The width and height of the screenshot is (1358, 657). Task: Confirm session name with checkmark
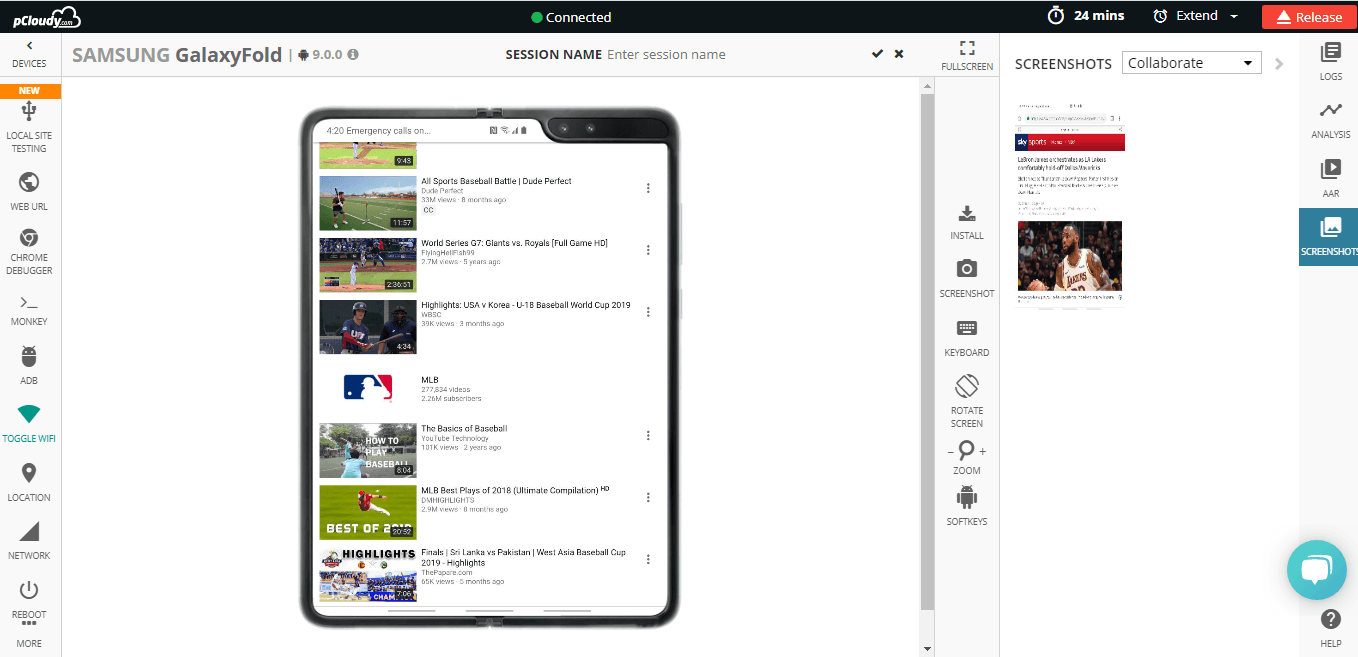coord(877,54)
